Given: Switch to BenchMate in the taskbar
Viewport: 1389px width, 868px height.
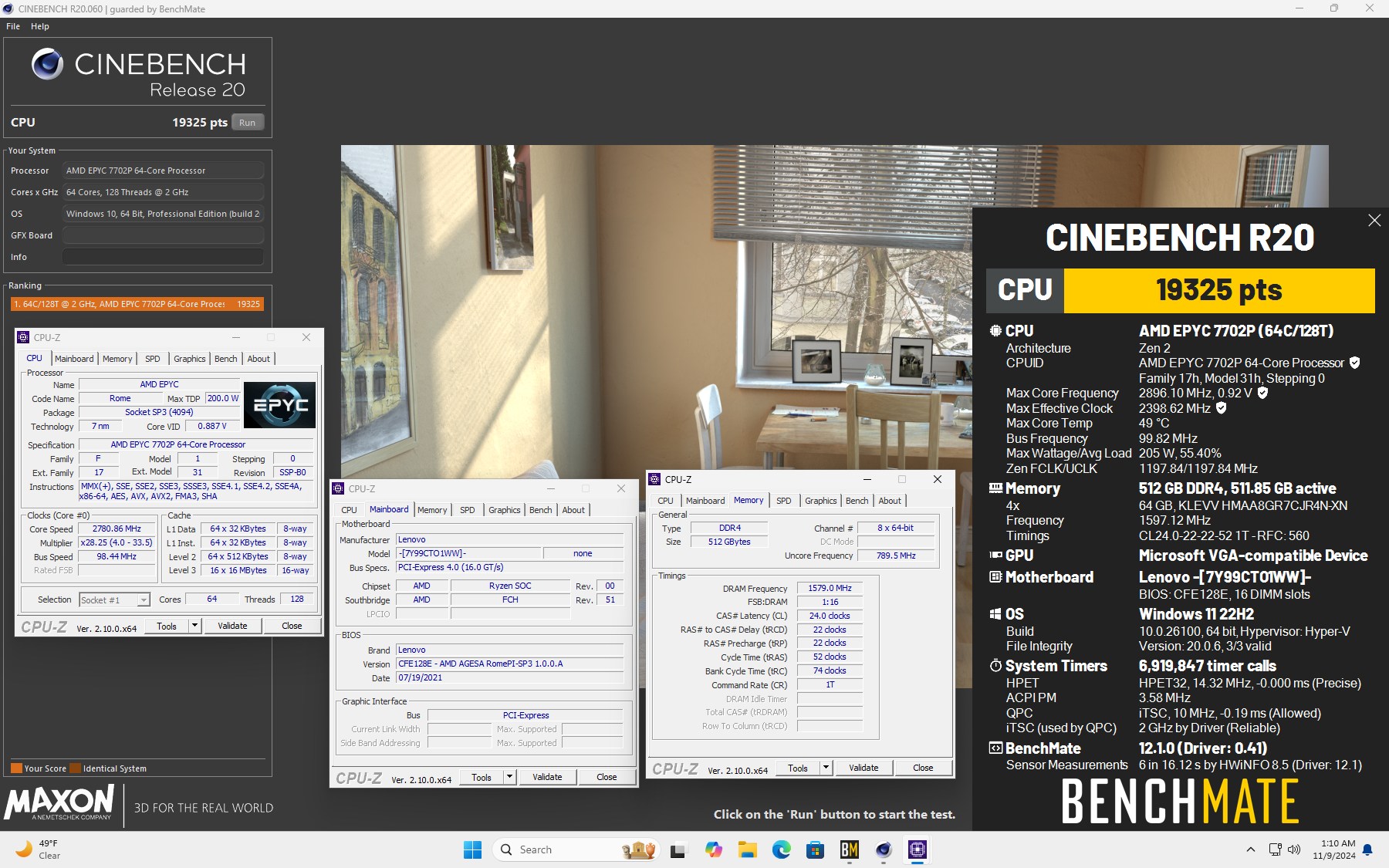Looking at the screenshot, I should click(849, 849).
